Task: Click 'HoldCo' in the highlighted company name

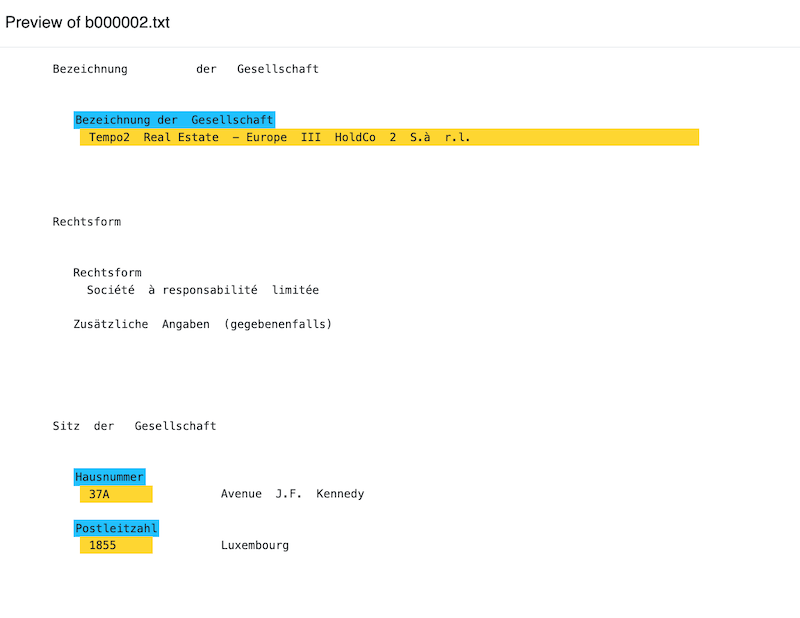Action: click(x=355, y=138)
